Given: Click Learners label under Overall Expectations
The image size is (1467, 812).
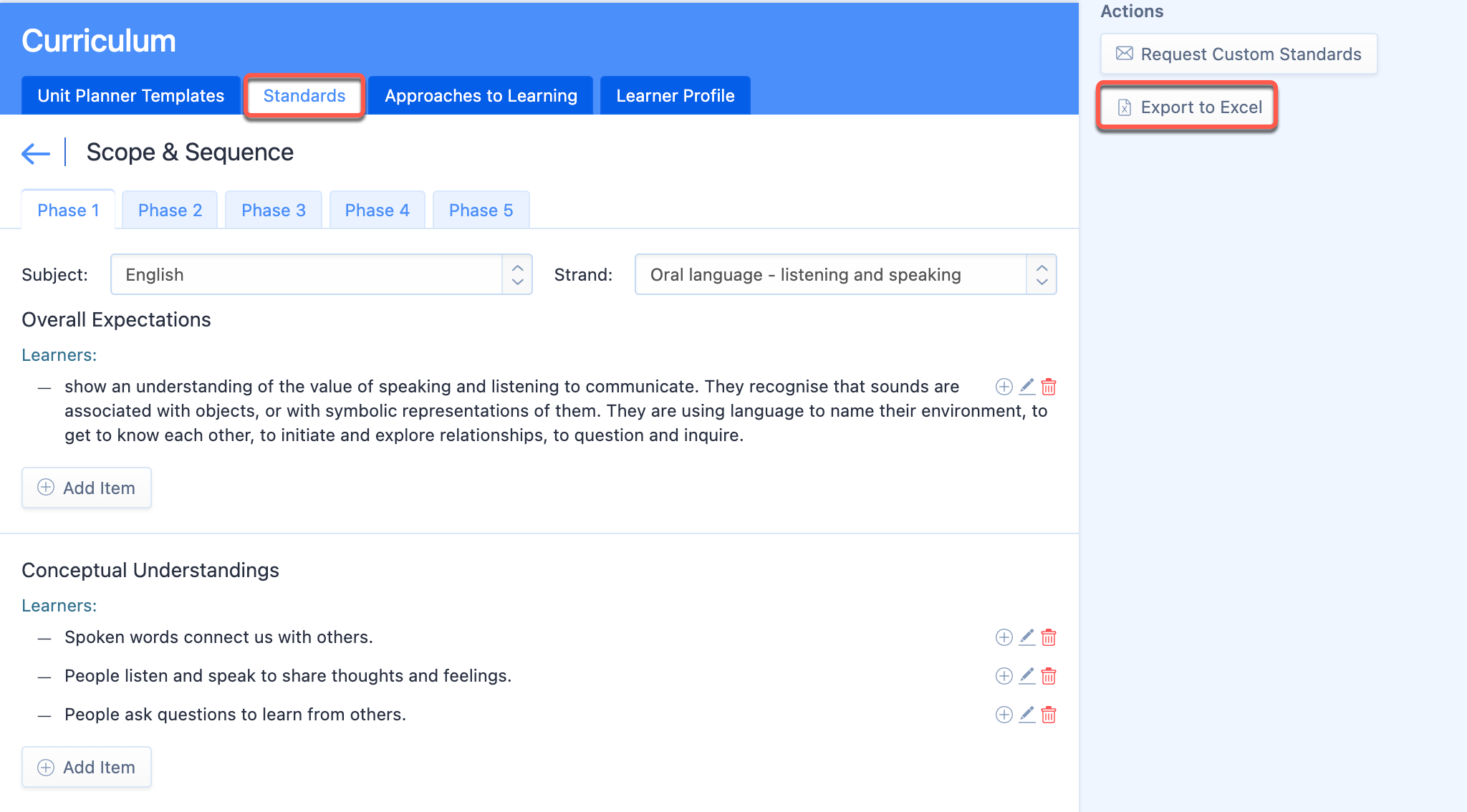Looking at the screenshot, I should tap(59, 355).
